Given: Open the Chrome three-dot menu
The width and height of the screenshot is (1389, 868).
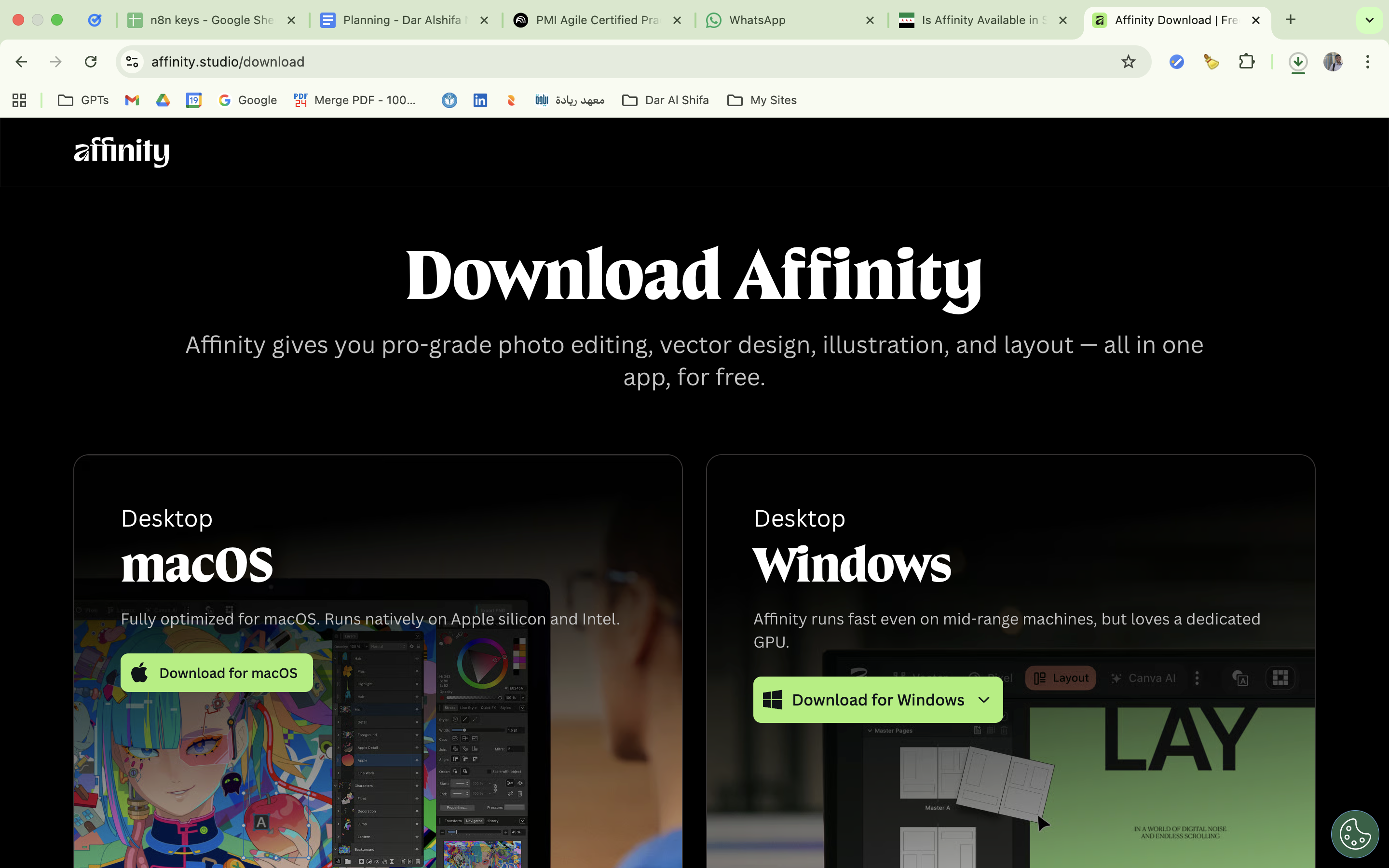Looking at the screenshot, I should pos(1367,61).
